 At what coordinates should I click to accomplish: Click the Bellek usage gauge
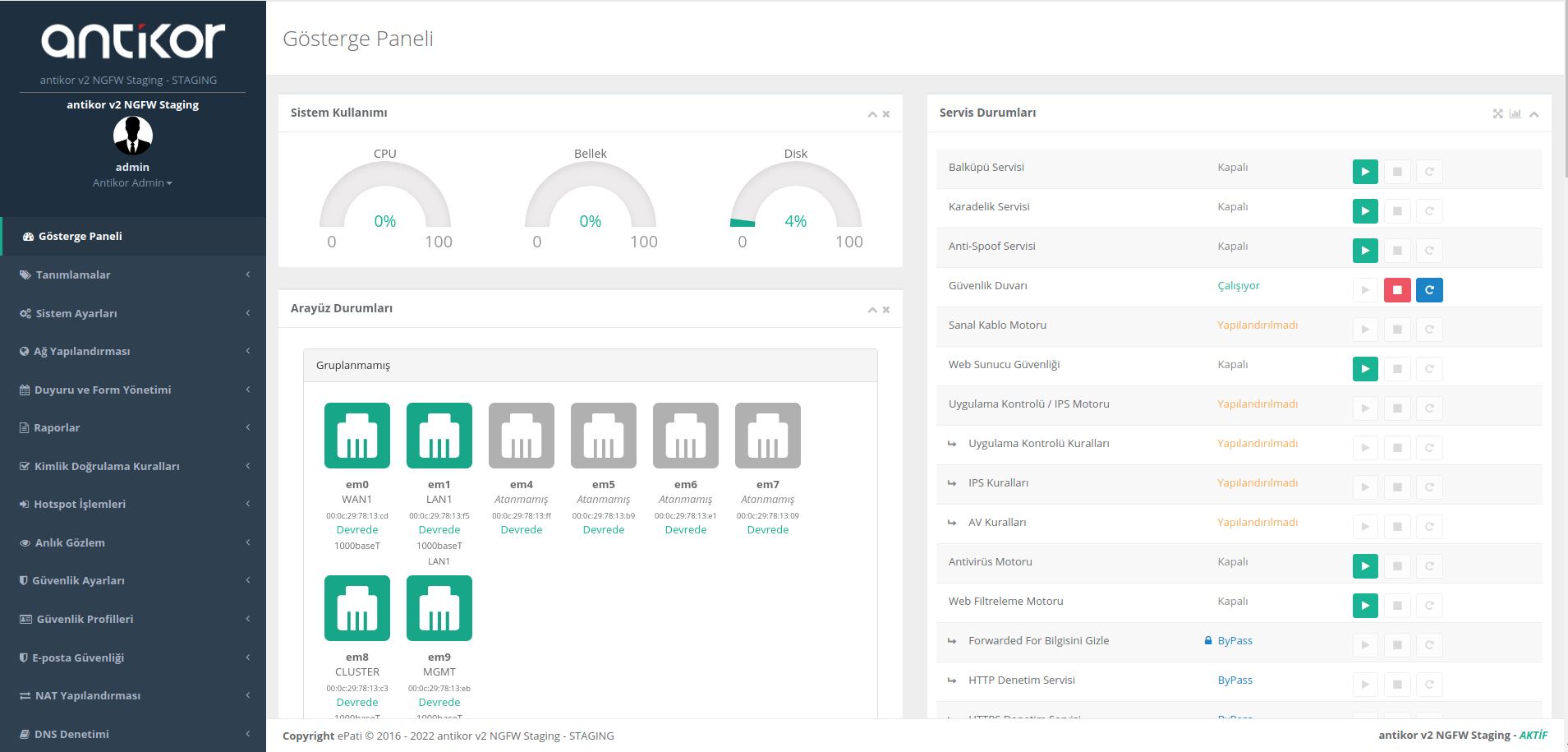pos(591,196)
